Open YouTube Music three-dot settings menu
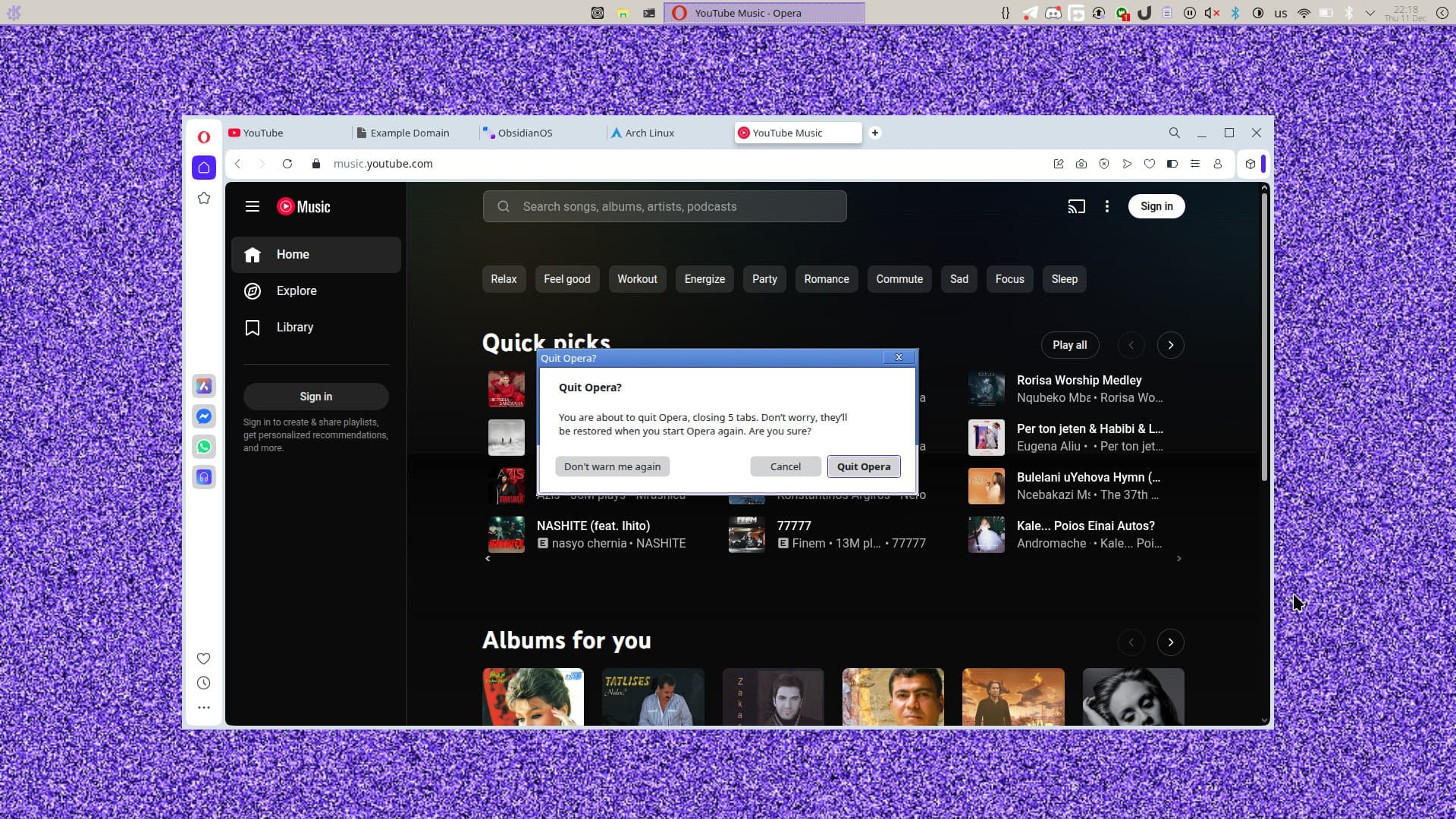1456x819 pixels. coord(1107,206)
